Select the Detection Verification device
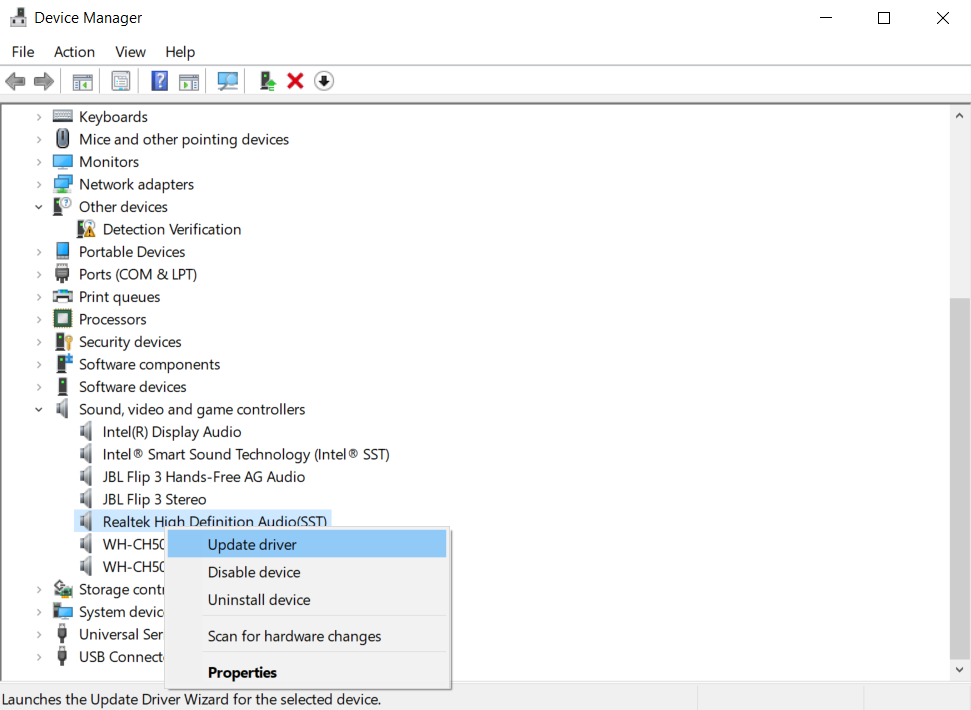This screenshot has width=971, height=710. click(172, 229)
